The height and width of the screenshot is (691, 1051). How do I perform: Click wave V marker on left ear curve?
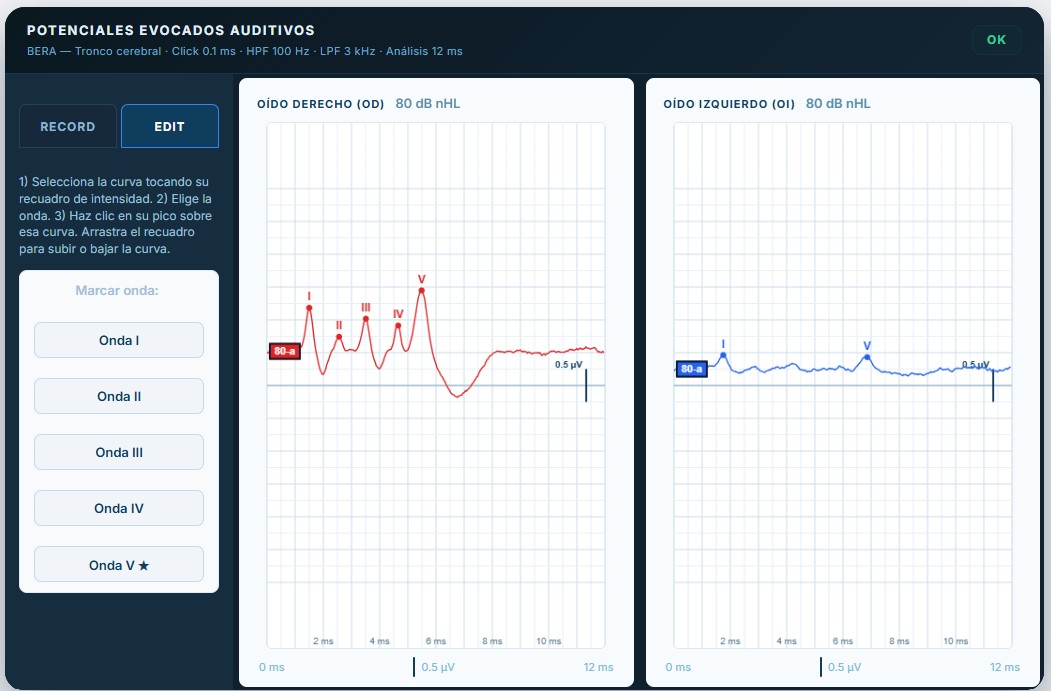(867, 357)
